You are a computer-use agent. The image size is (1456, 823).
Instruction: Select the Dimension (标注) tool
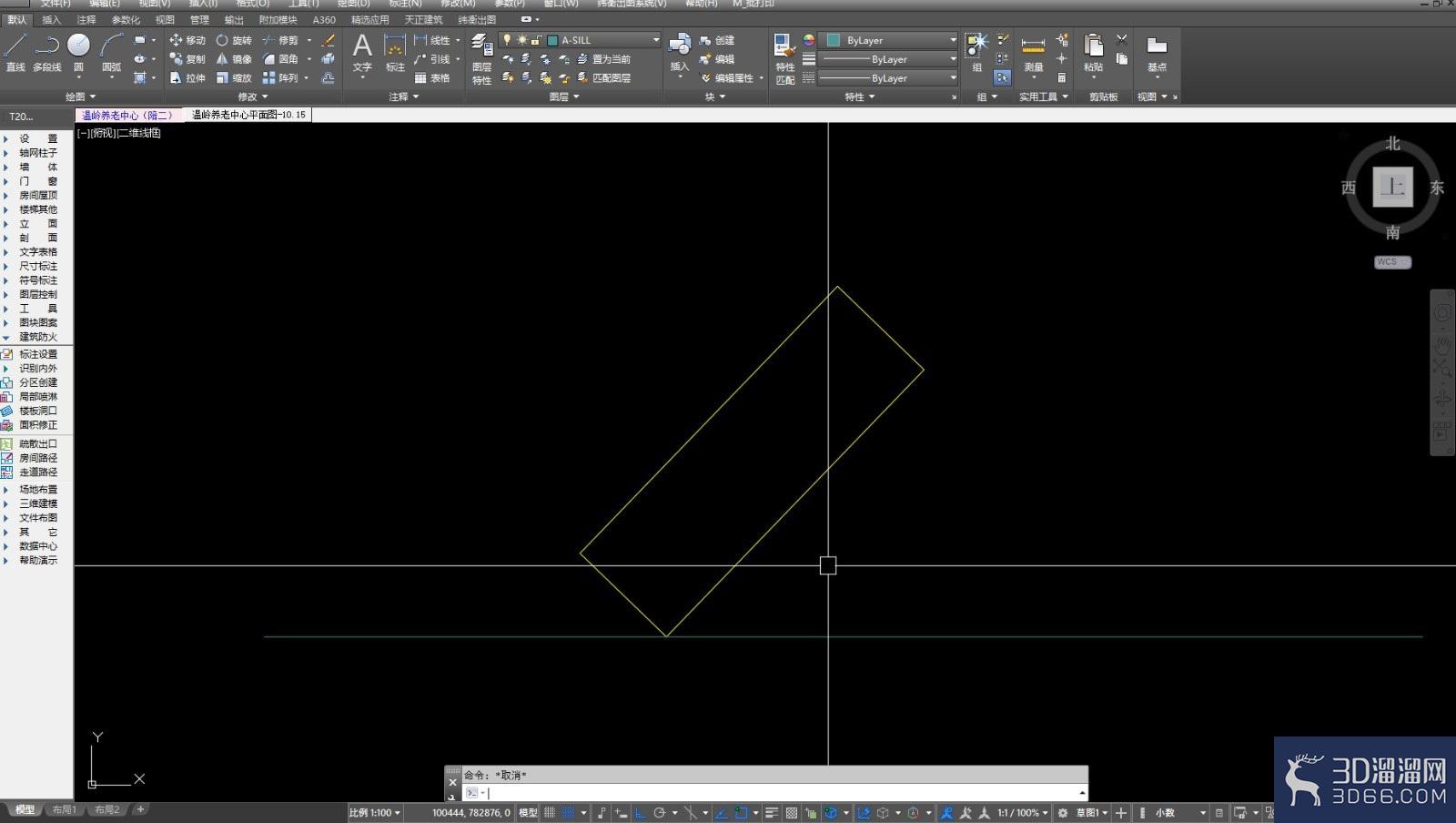(x=395, y=53)
